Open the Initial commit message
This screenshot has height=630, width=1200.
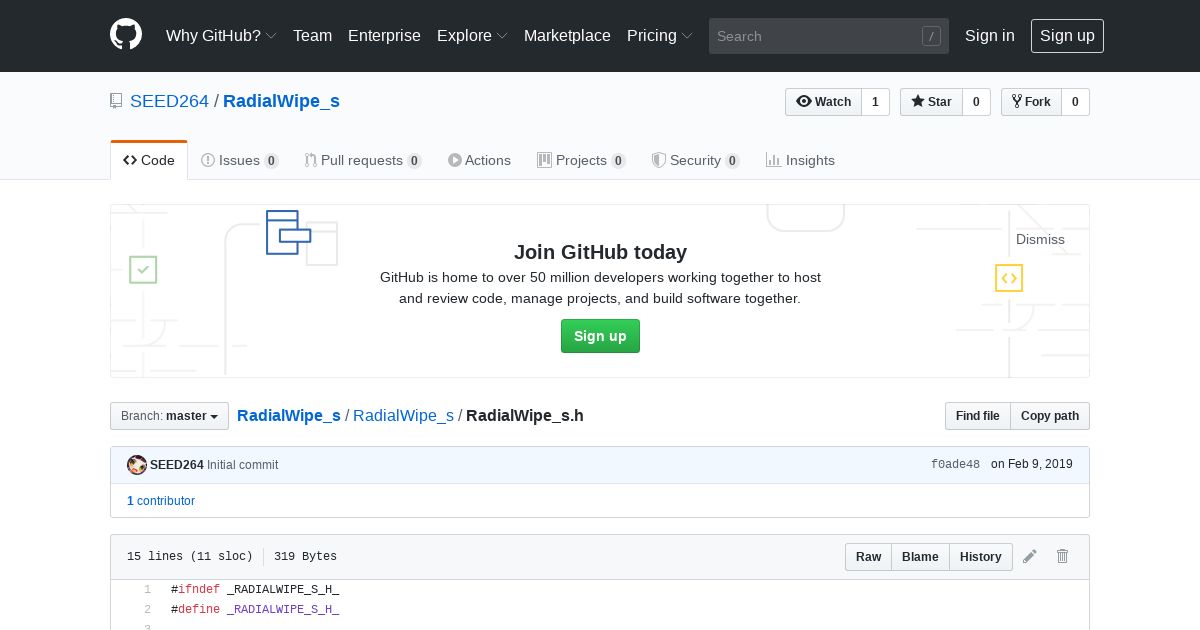tap(243, 465)
